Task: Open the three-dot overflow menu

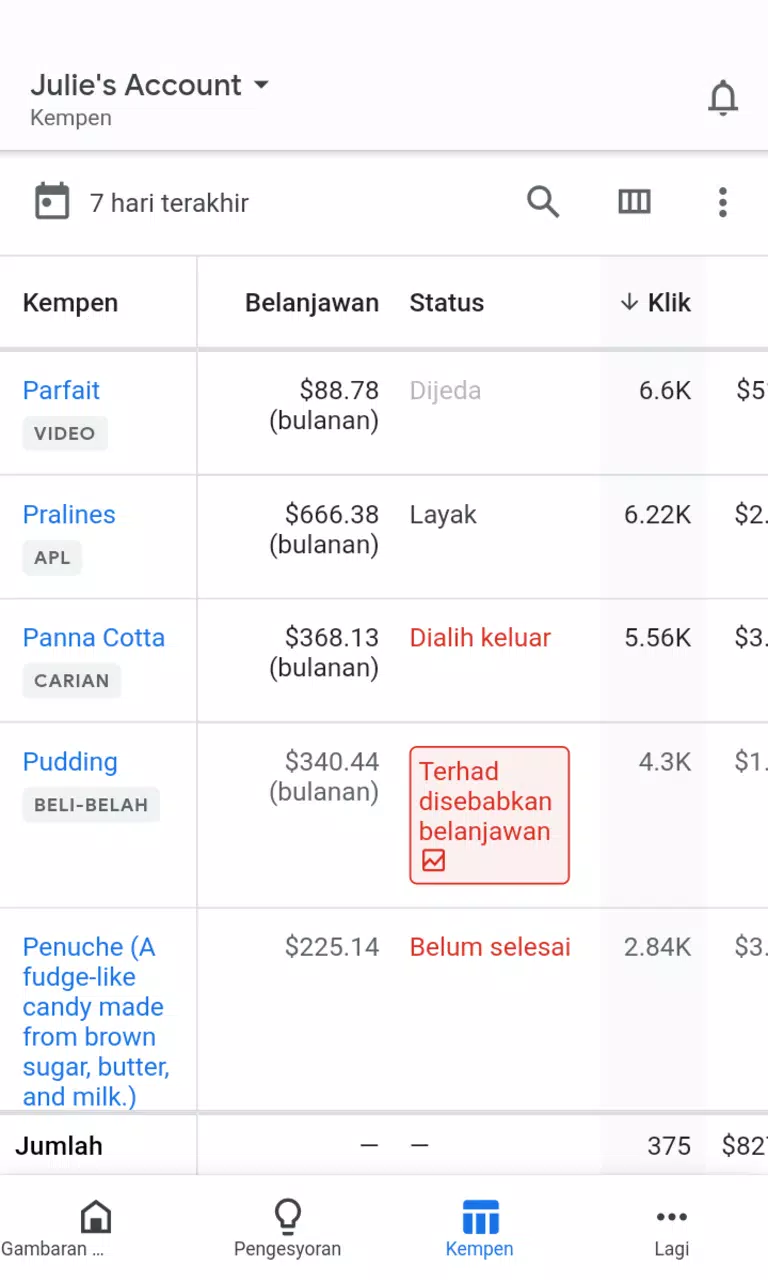Action: pos(722,202)
